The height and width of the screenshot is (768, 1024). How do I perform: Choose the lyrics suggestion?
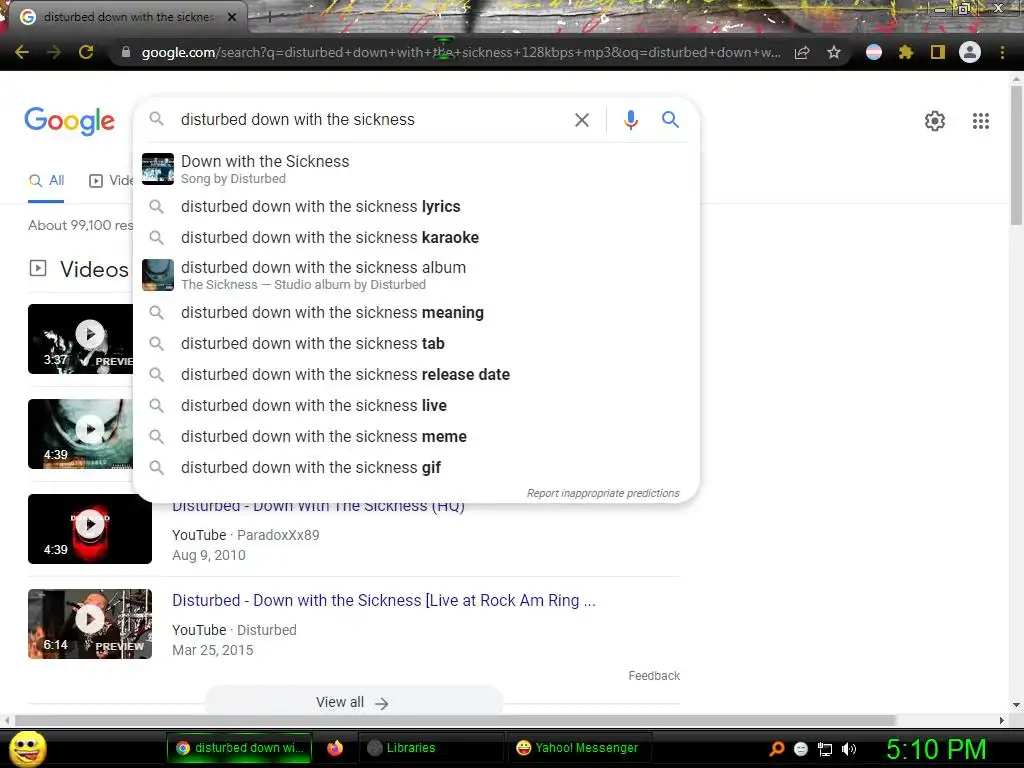[416, 206]
